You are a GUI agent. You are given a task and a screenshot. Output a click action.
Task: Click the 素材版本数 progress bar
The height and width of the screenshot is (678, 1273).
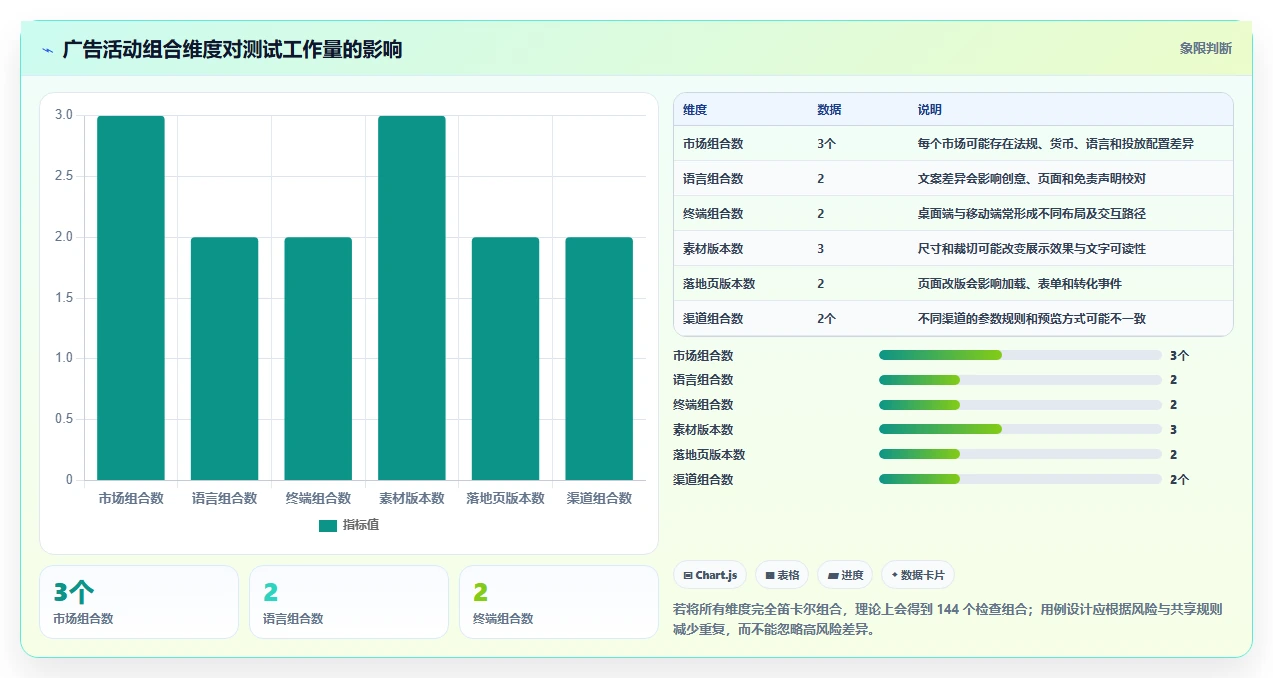pyautogui.click(x=1020, y=430)
